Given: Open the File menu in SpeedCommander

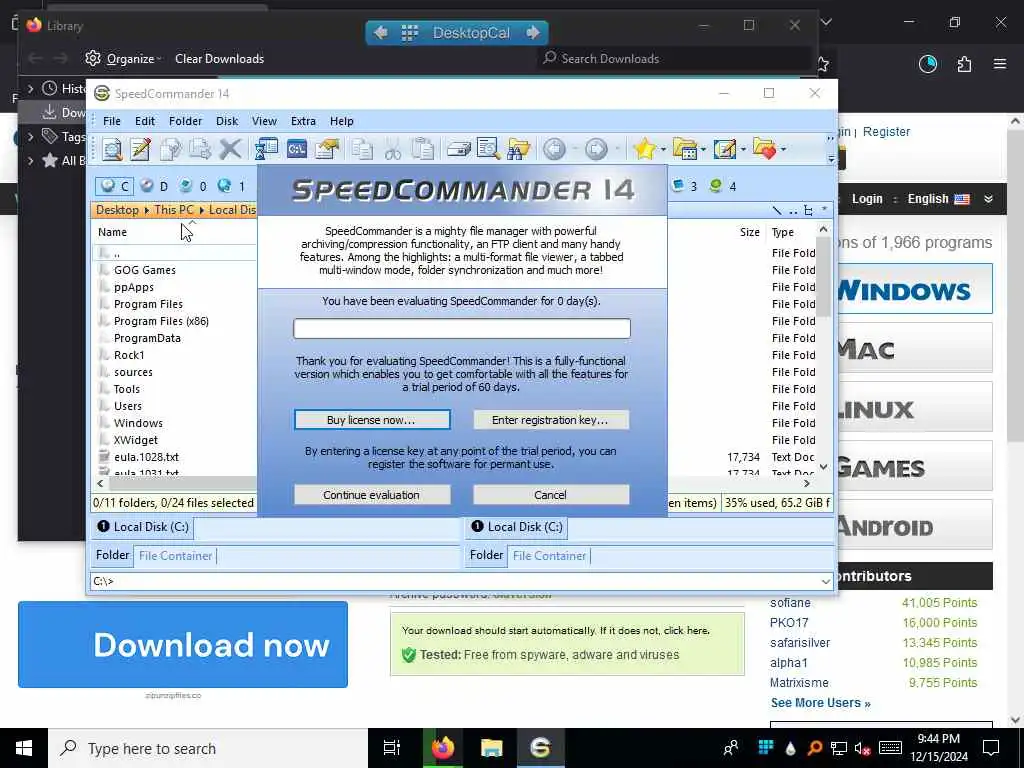Looking at the screenshot, I should pos(112,121).
